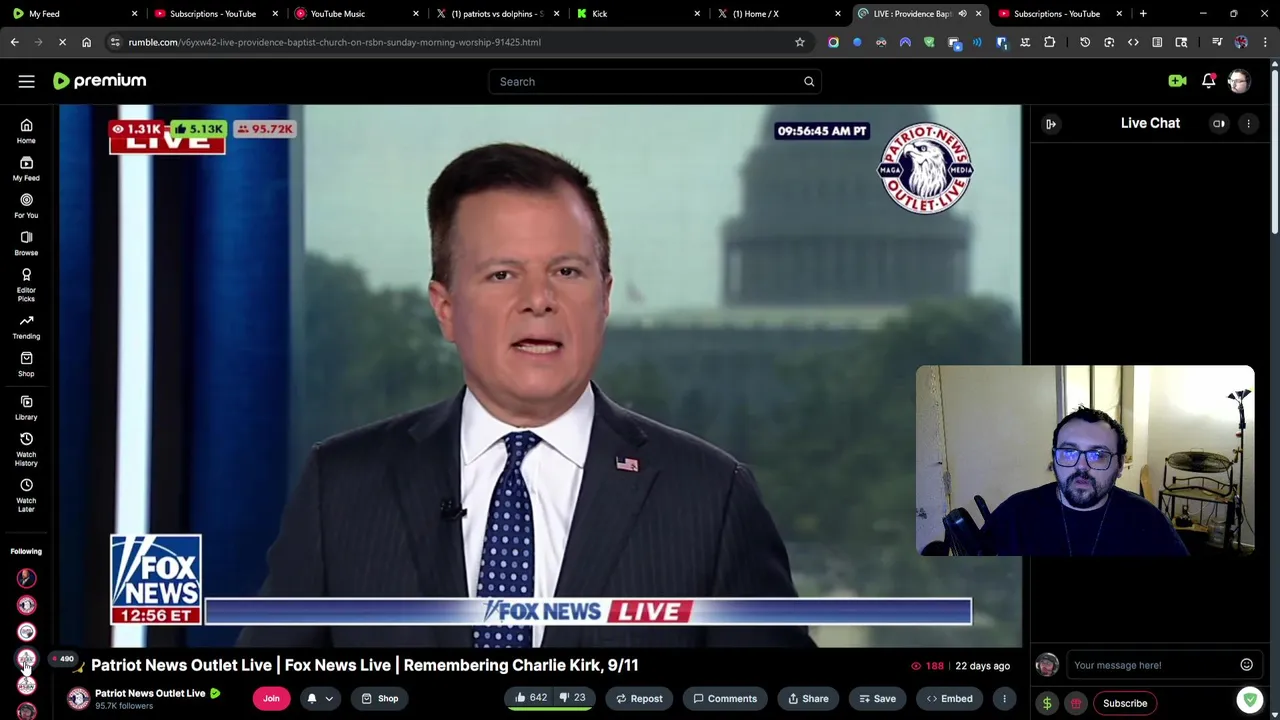Open the Patriot News Outlet Live channel link
Viewport: 1280px width, 720px height.
click(150, 693)
